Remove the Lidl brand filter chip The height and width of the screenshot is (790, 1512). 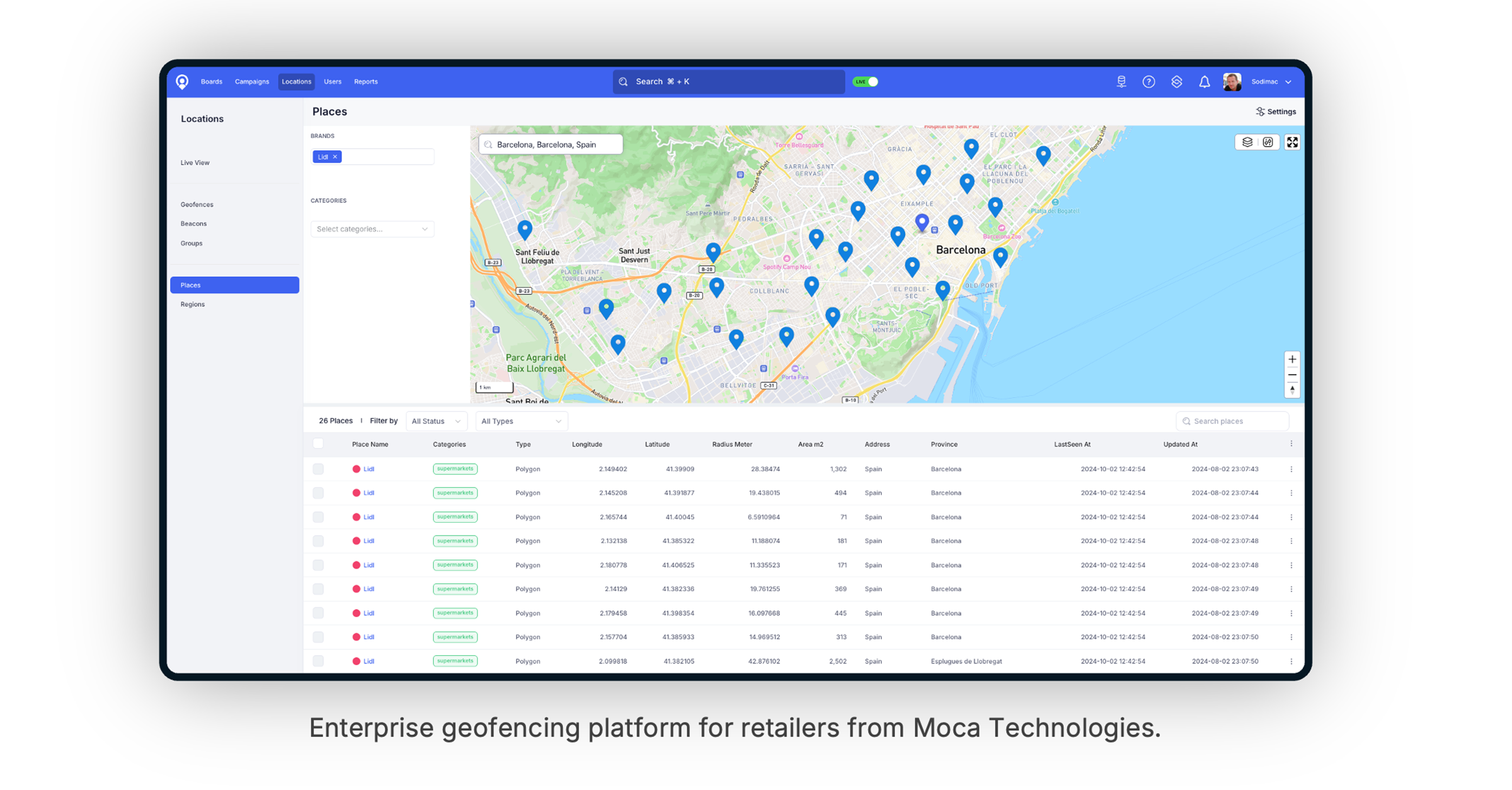coord(335,156)
